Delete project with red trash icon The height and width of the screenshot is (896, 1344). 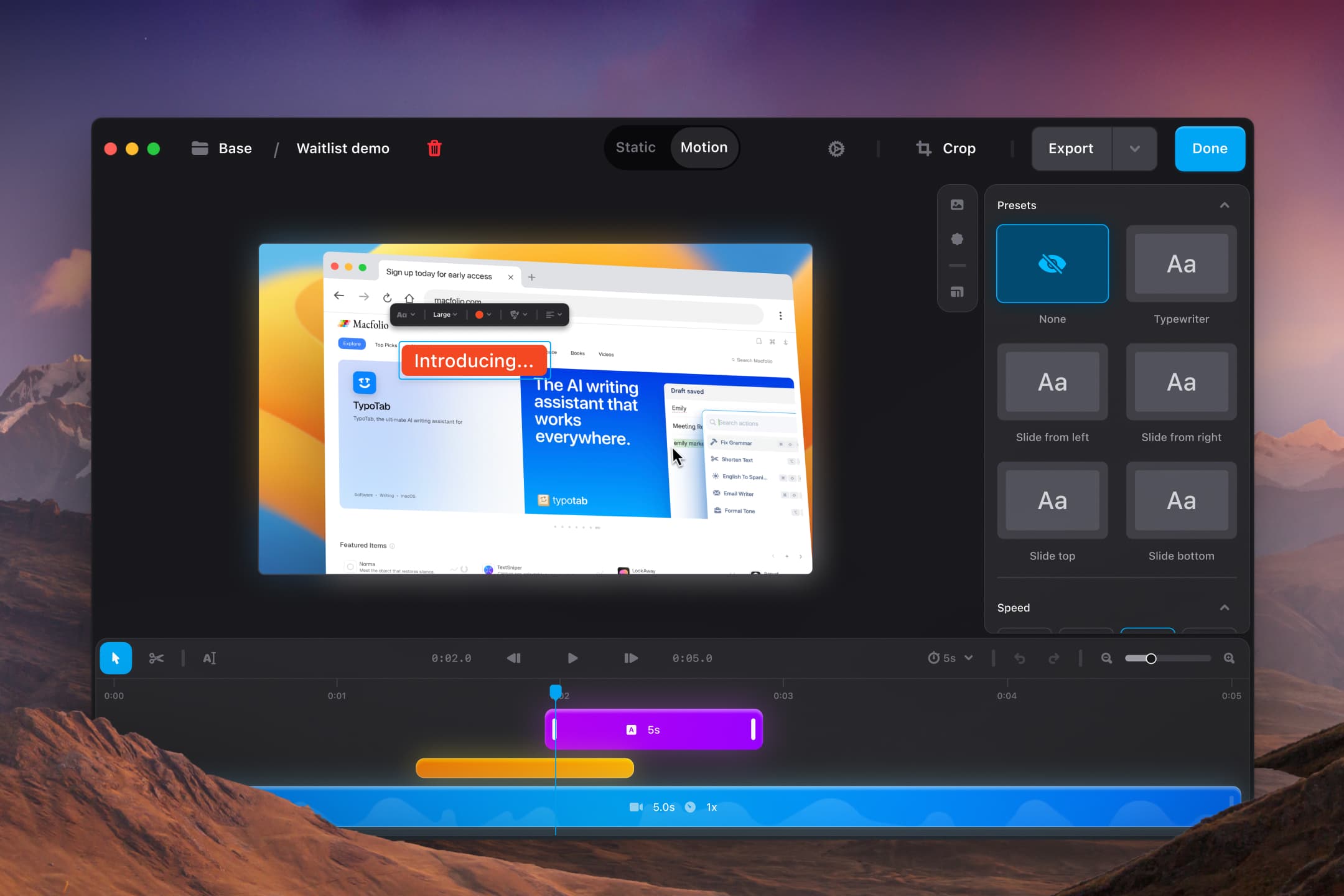(x=434, y=148)
